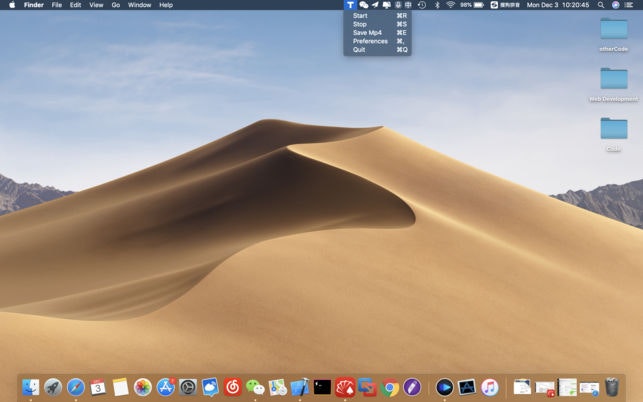The image size is (643, 402).
Task: Open the WeChat menu bar icon
Action: tap(363, 5)
